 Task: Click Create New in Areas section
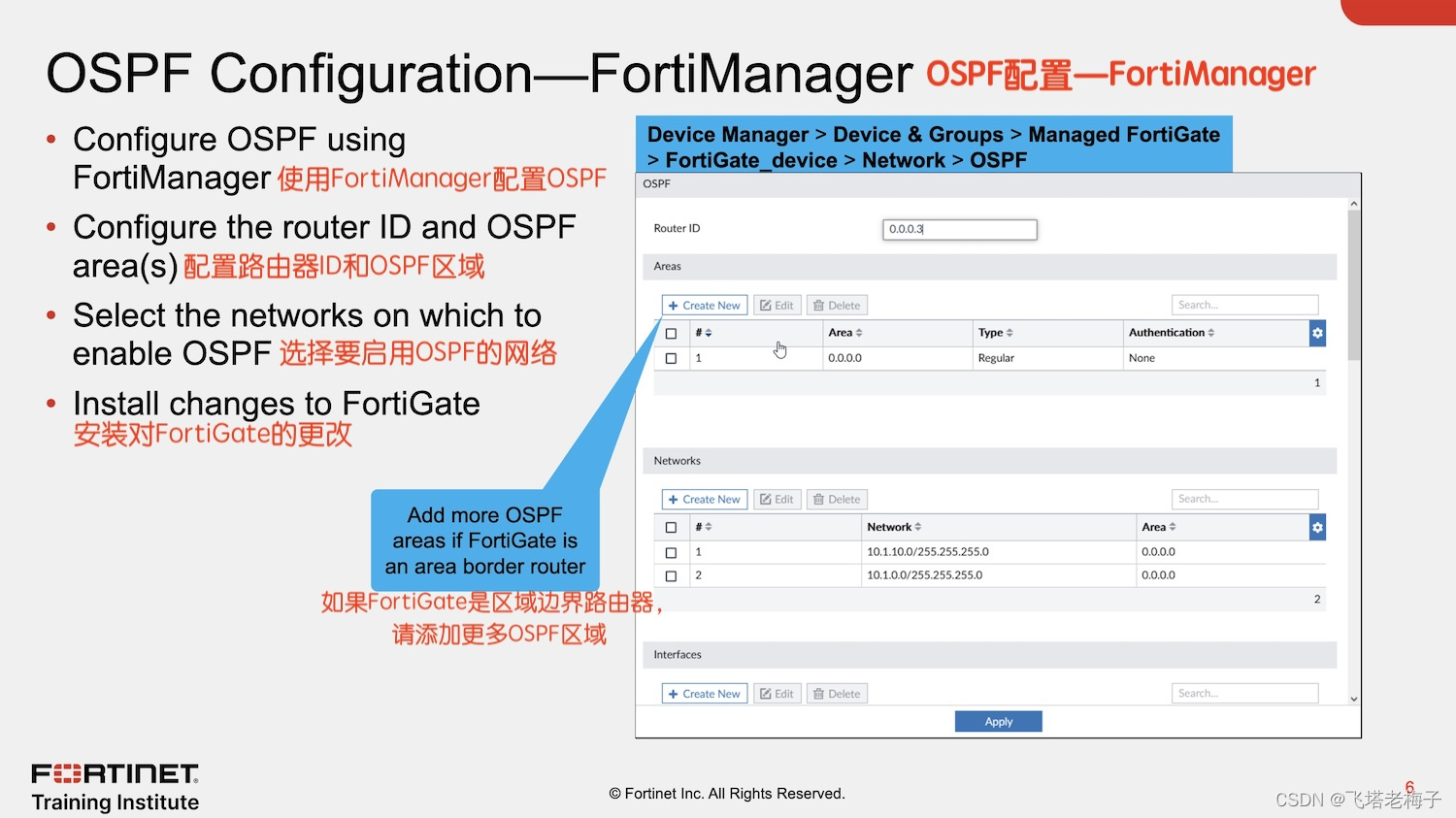tap(705, 306)
